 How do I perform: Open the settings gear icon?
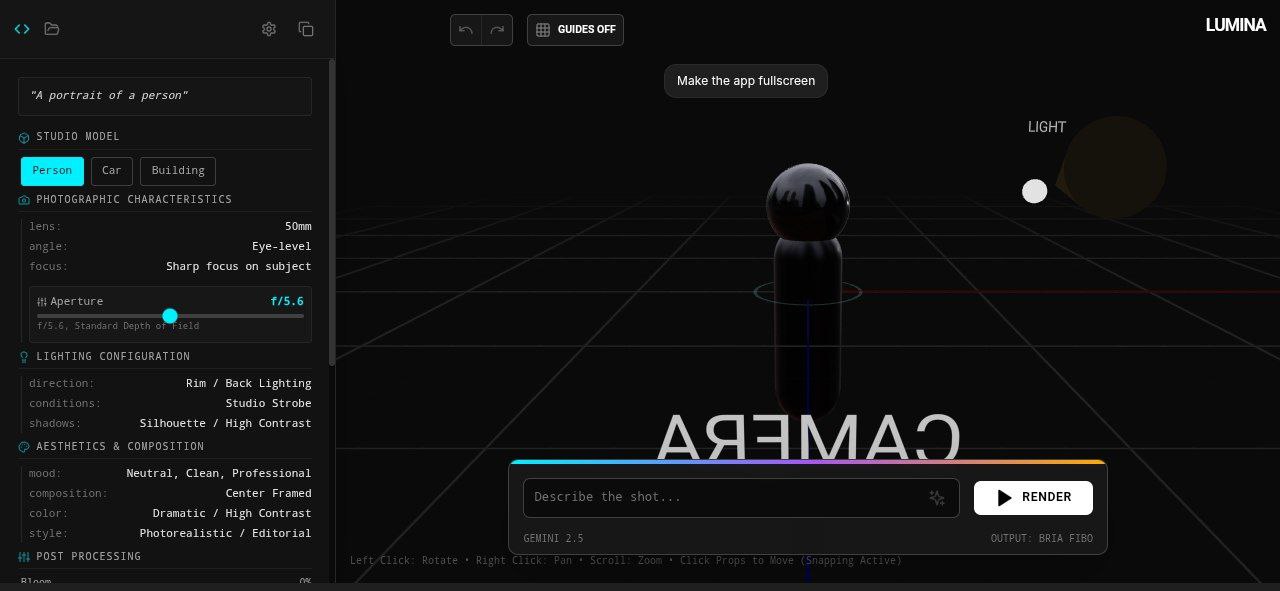[269, 29]
